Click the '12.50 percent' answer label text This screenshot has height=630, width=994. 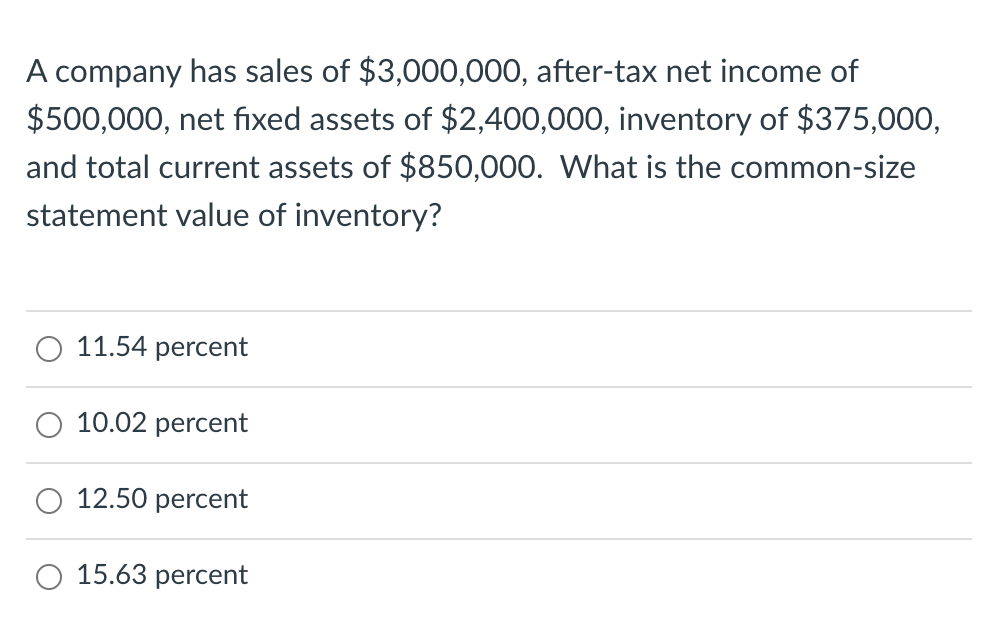[x=162, y=499]
